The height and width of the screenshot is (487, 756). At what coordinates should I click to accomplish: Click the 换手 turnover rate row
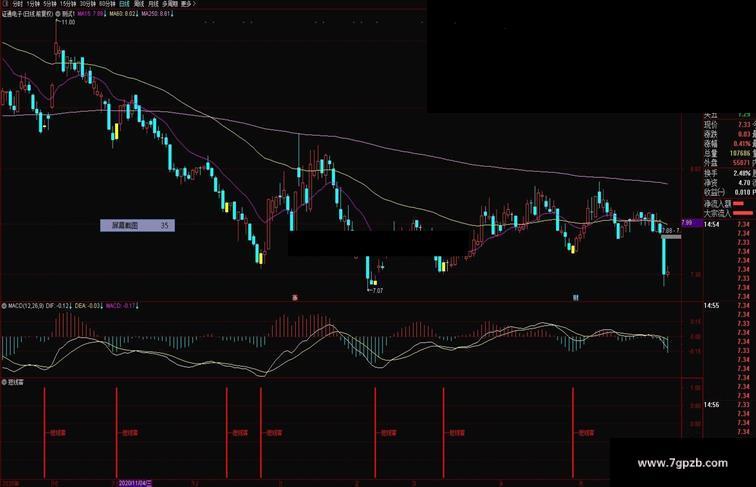(728, 173)
